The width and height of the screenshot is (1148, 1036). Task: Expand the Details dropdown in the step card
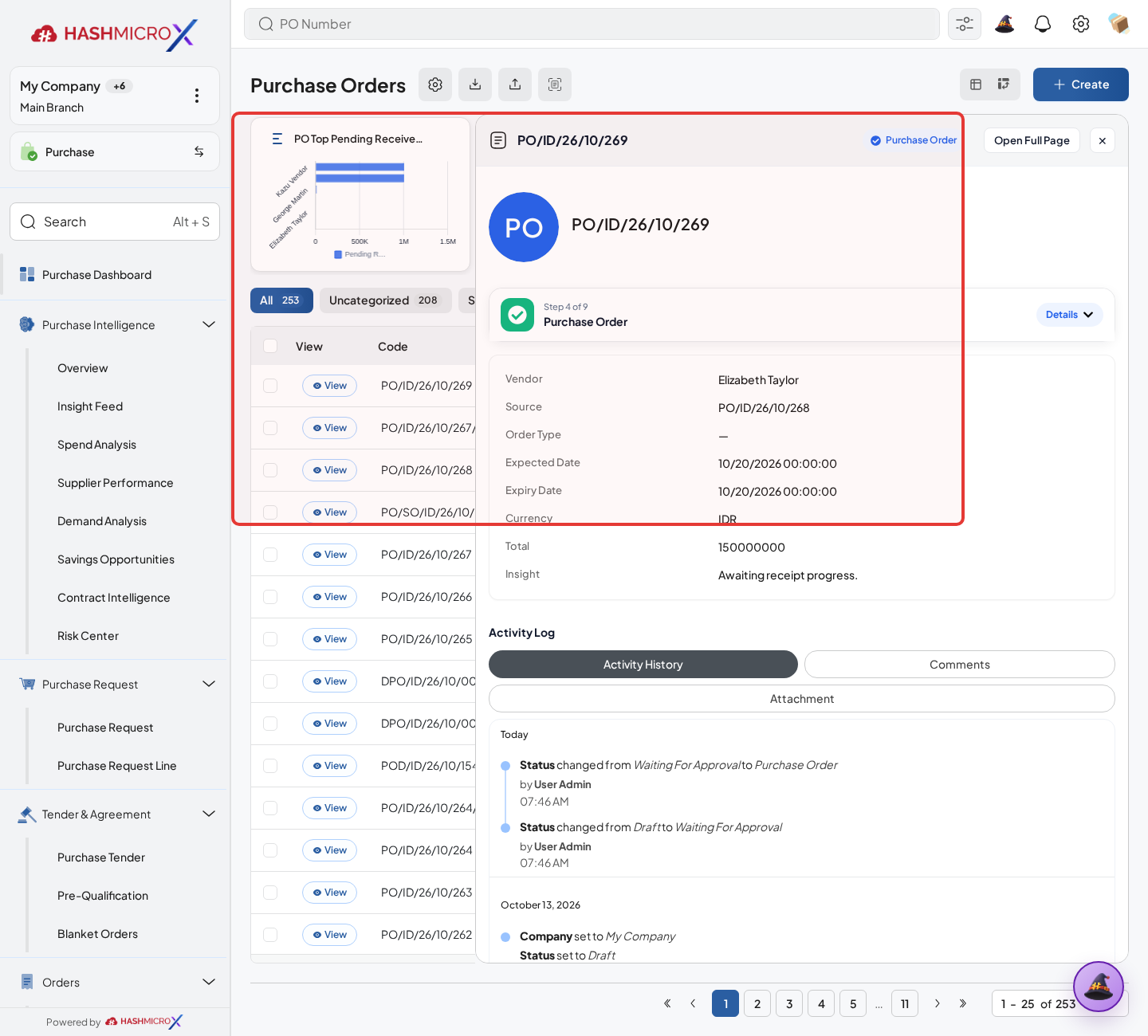click(x=1069, y=315)
